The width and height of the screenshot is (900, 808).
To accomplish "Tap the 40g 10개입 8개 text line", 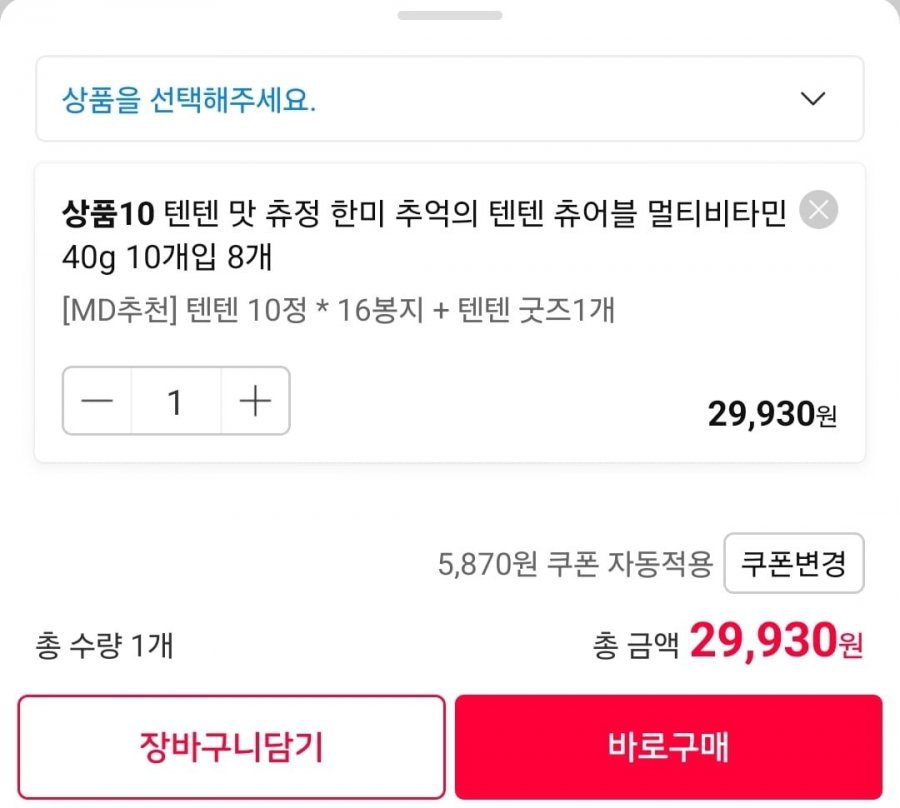I will click(167, 258).
